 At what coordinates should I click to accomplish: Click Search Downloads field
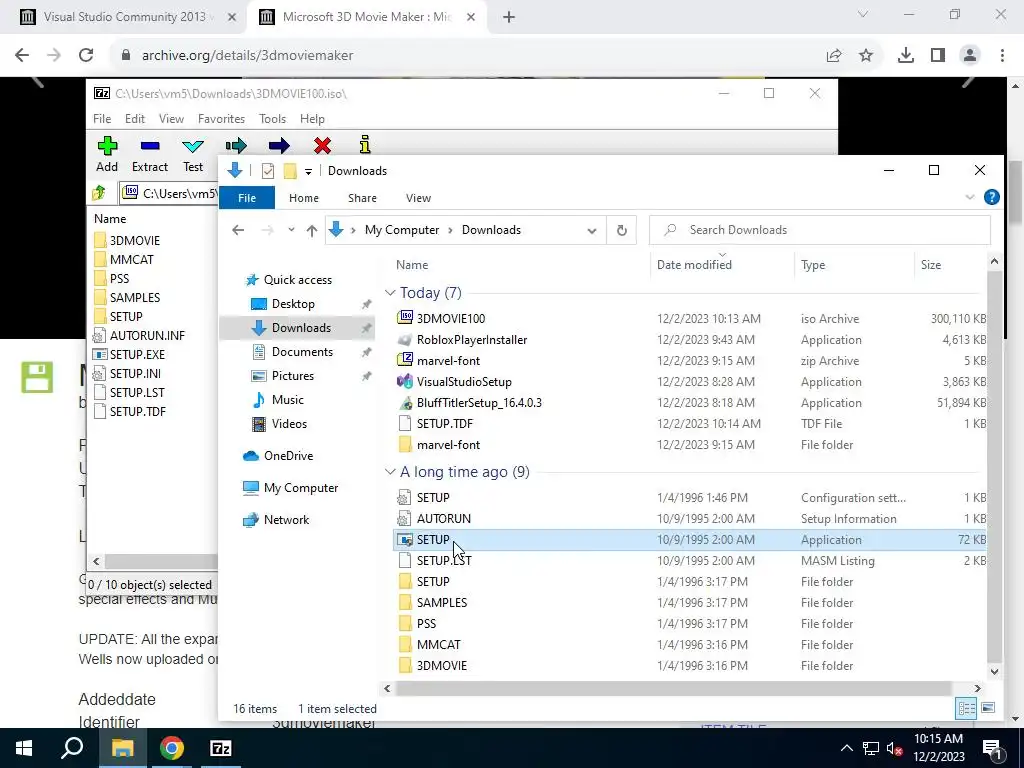click(x=820, y=230)
